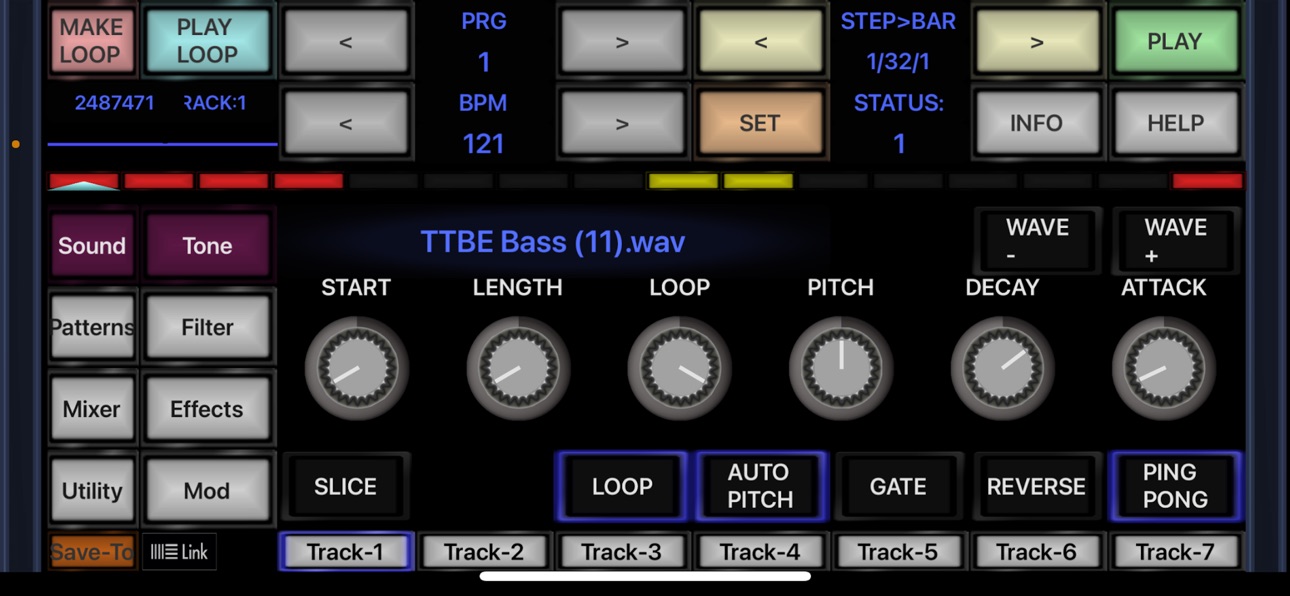Screen dimensions: 1290x596
Task: Select Track-7
Action: click(x=1175, y=552)
